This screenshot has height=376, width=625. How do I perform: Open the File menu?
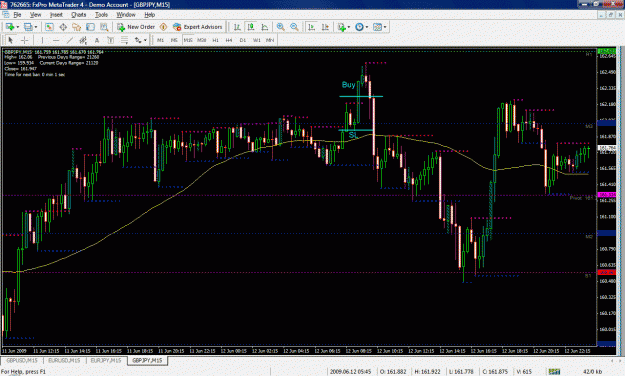pyautogui.click(x=18, y=15)
